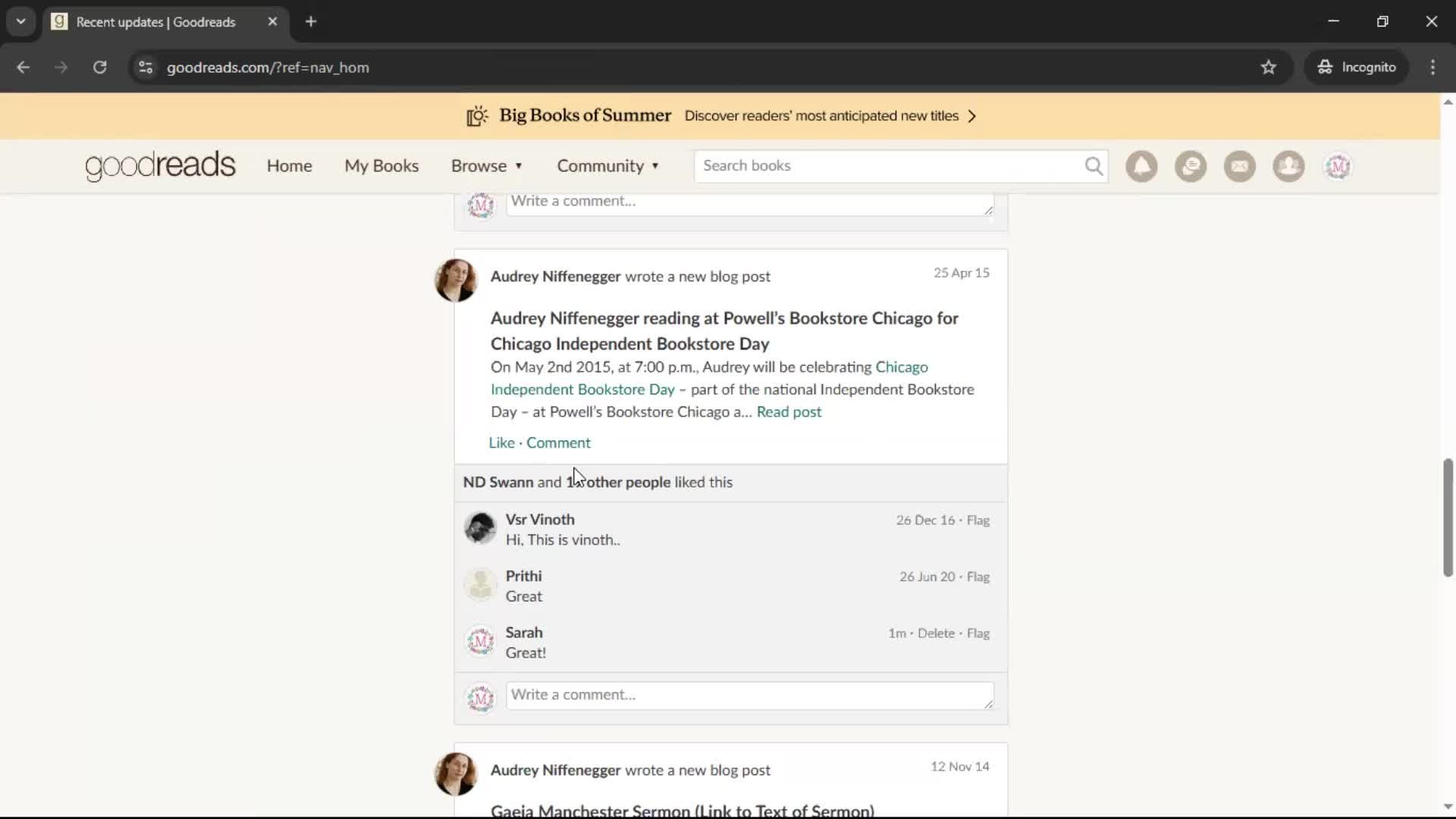
Task: Click Vsr Vinoth's avatar
Action: click(x=480, y=529)
